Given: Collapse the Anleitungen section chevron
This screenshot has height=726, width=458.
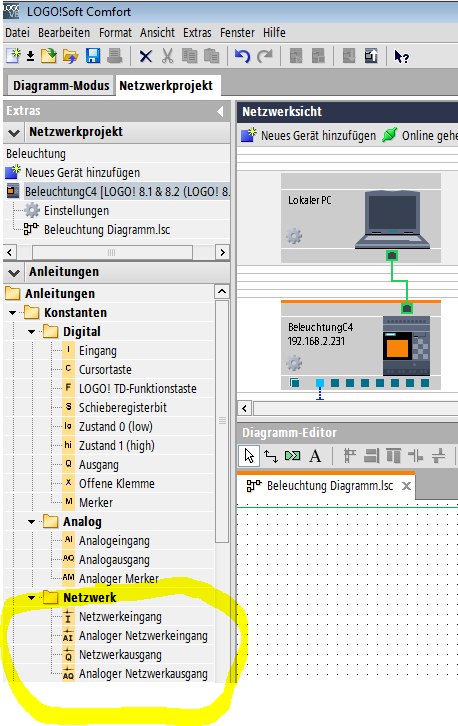Looking at the screenshot, I should (14, 273).
